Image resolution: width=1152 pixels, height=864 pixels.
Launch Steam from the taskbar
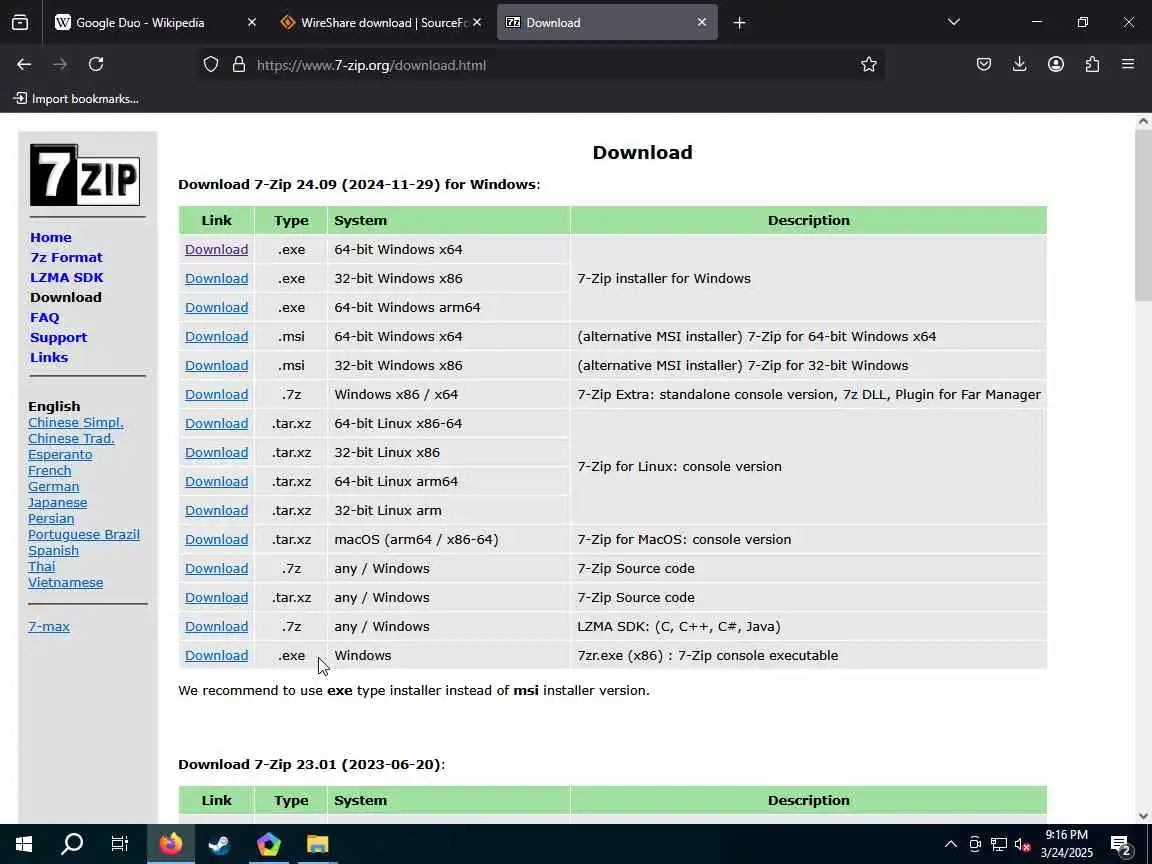pos(219,844)
